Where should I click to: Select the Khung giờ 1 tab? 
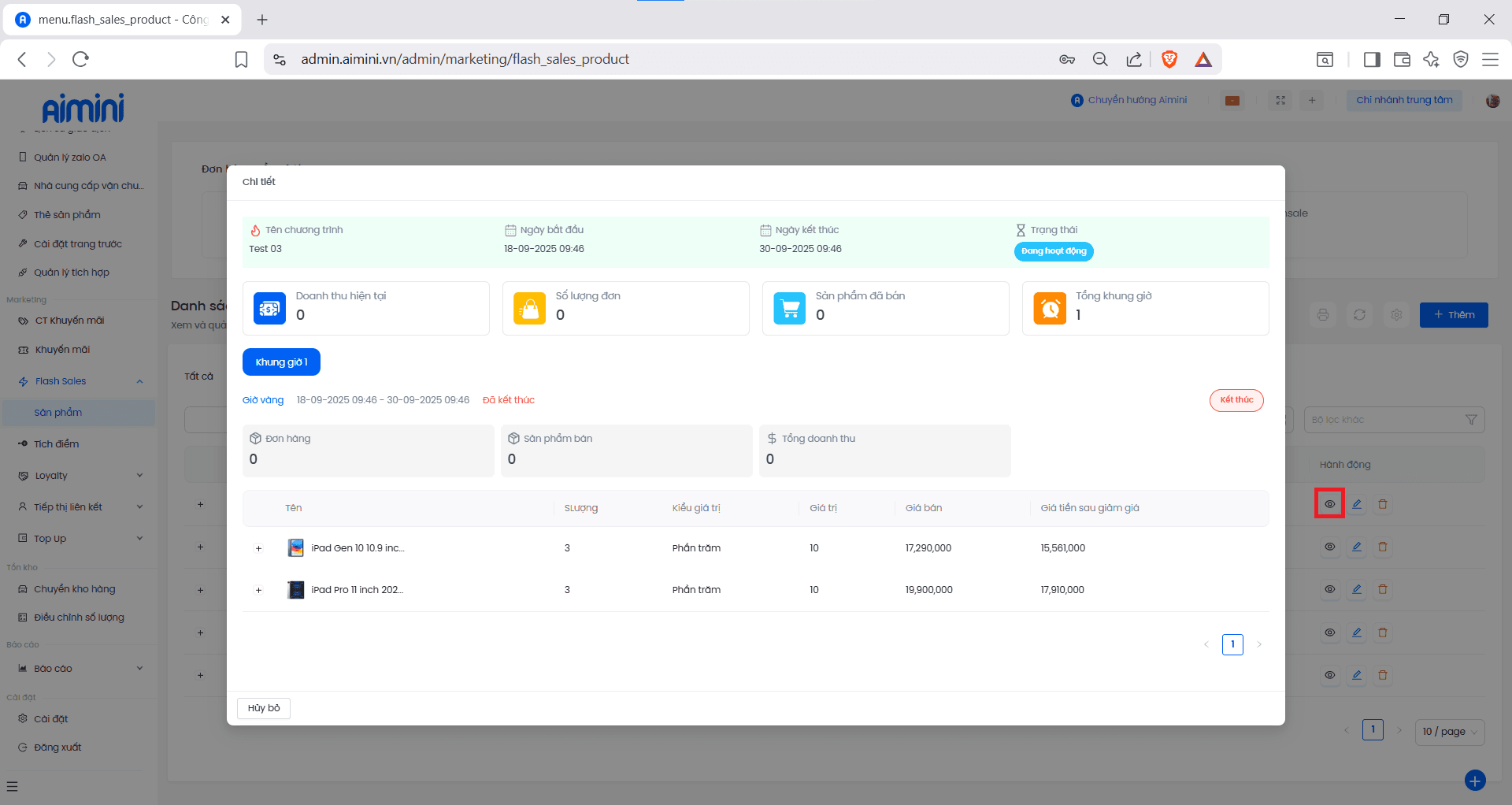point(281,362)
